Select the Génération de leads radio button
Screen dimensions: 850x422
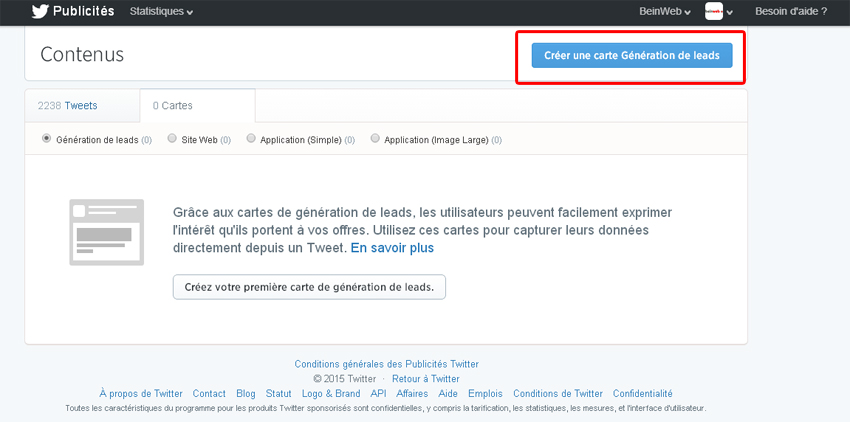coord(47,139)
